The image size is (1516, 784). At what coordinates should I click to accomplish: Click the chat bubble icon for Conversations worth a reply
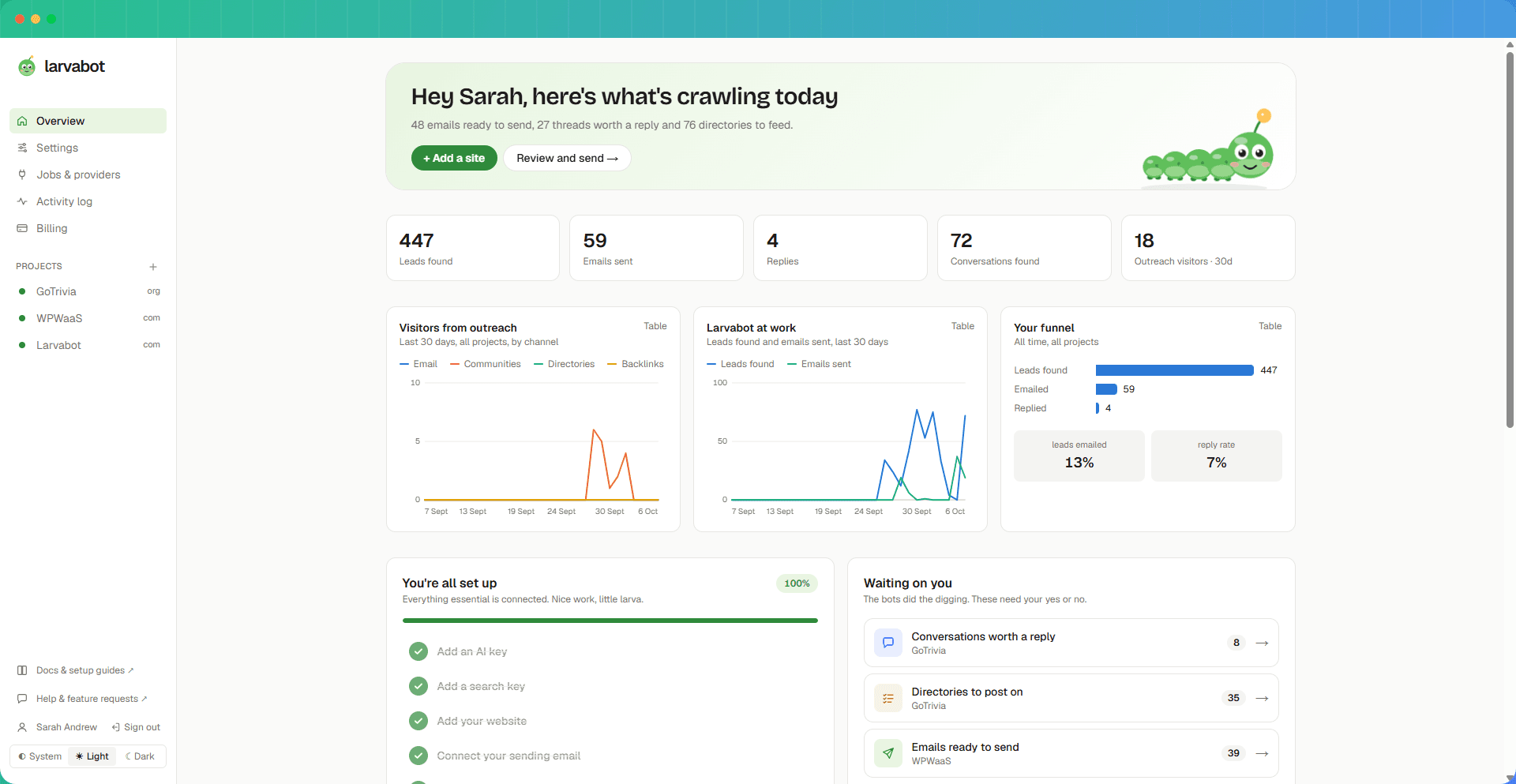click(888, 643)
